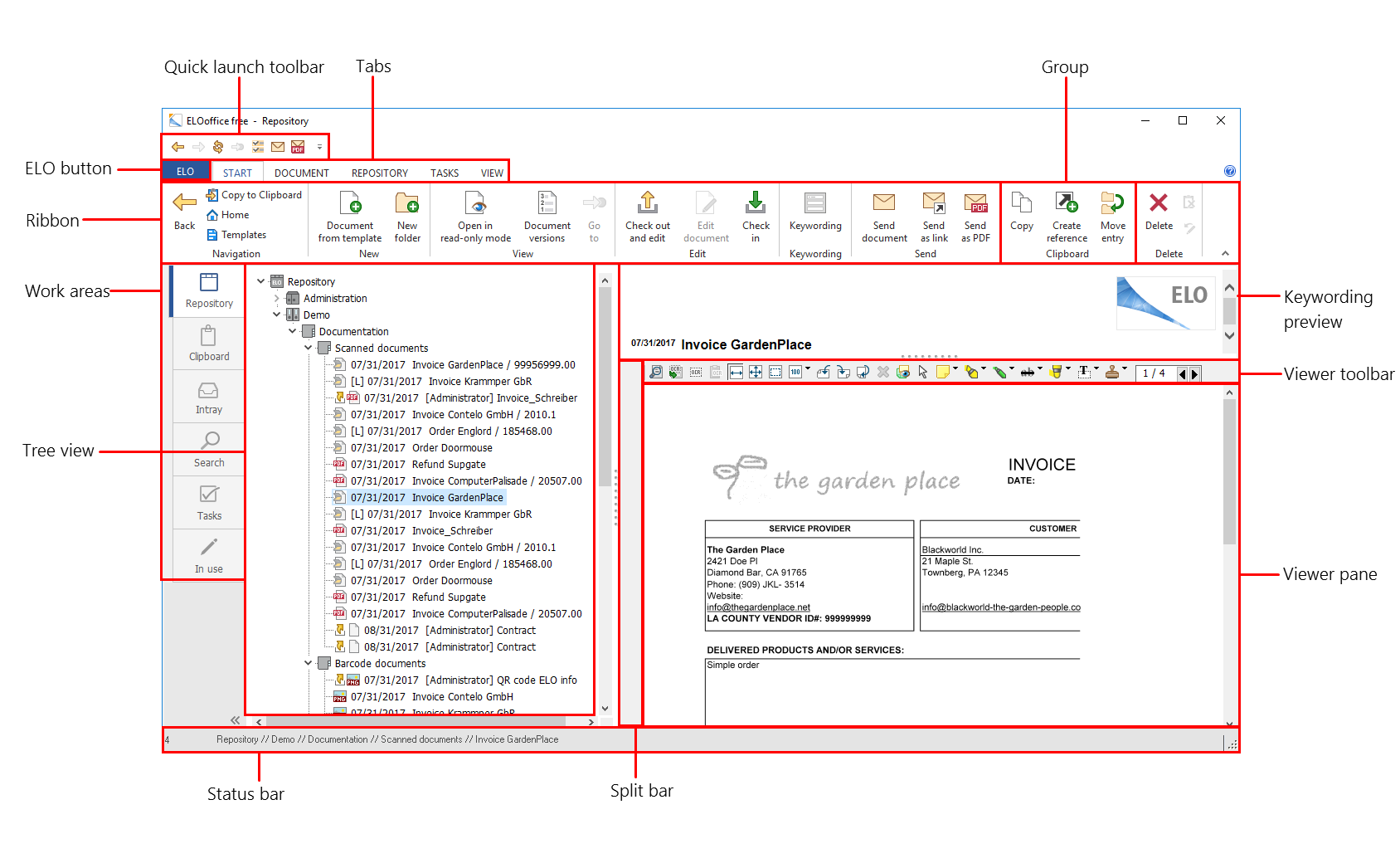This screenshot has width=1400, height=868.
Task: Click the Send document button
Action: pyautogui.click(x=884, y=217)
